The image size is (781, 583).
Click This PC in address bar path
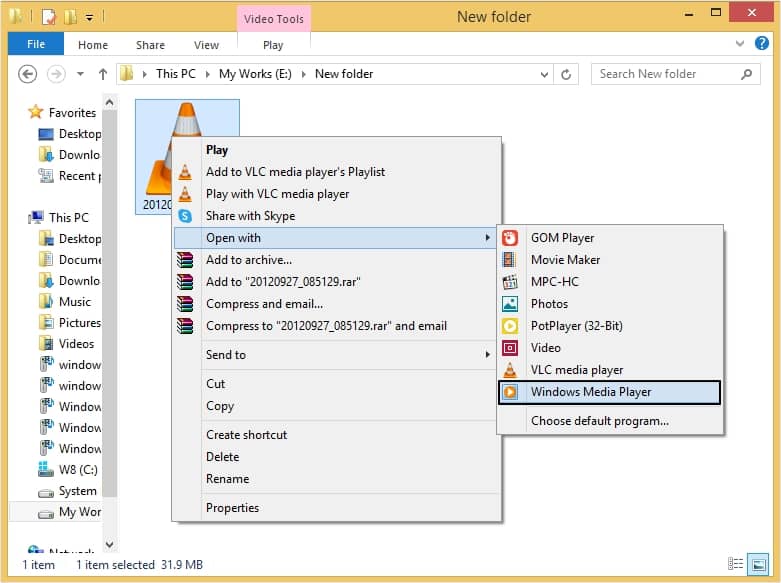tap(175, 74)
